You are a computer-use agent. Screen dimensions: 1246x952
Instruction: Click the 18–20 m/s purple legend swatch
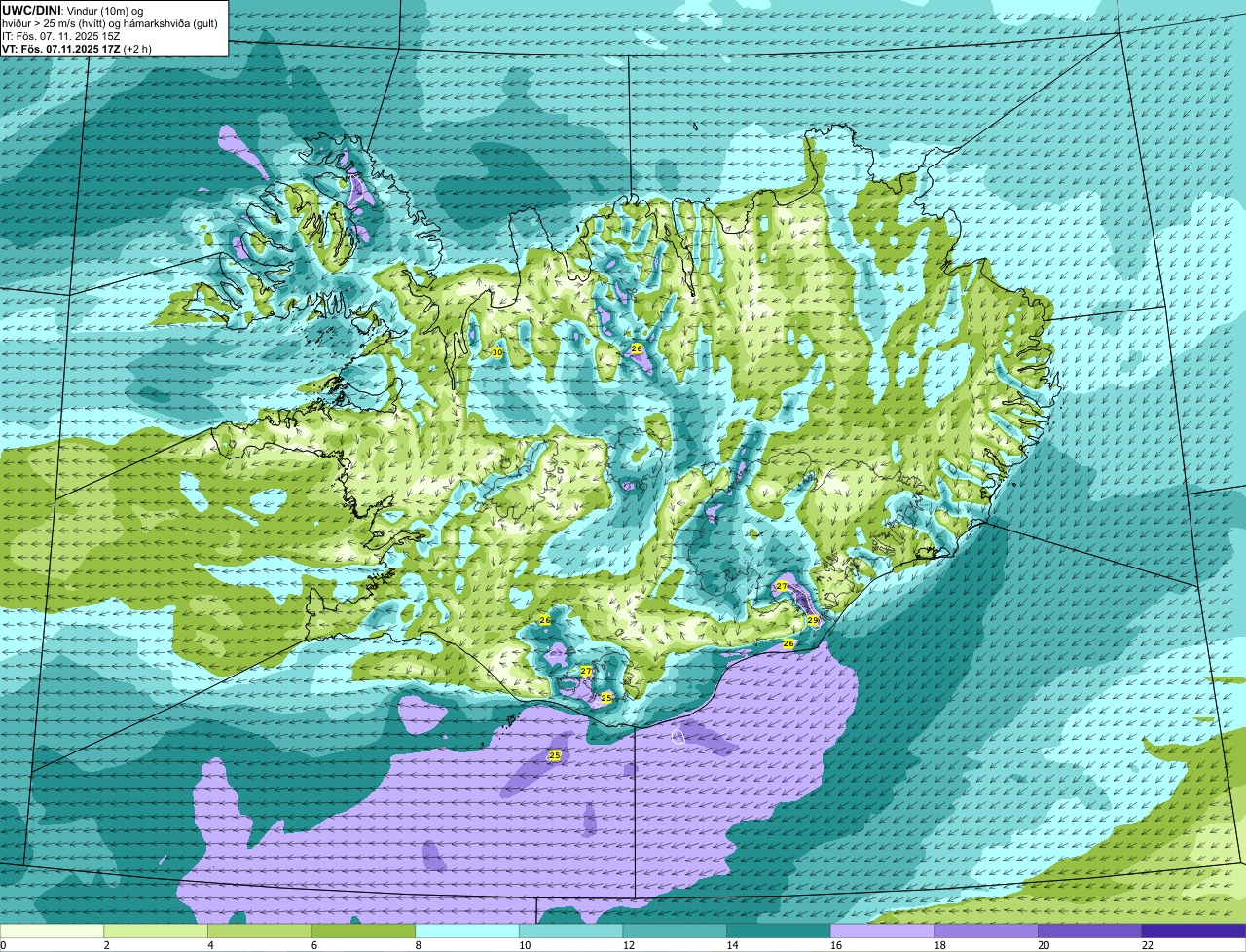tap(986, 932)
